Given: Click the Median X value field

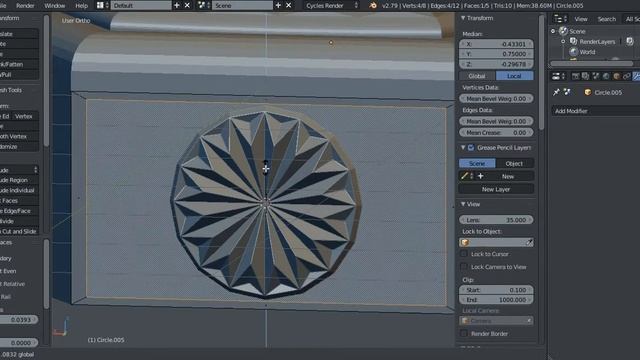Looking at the screenshot, I should click(x=496, y=44).
